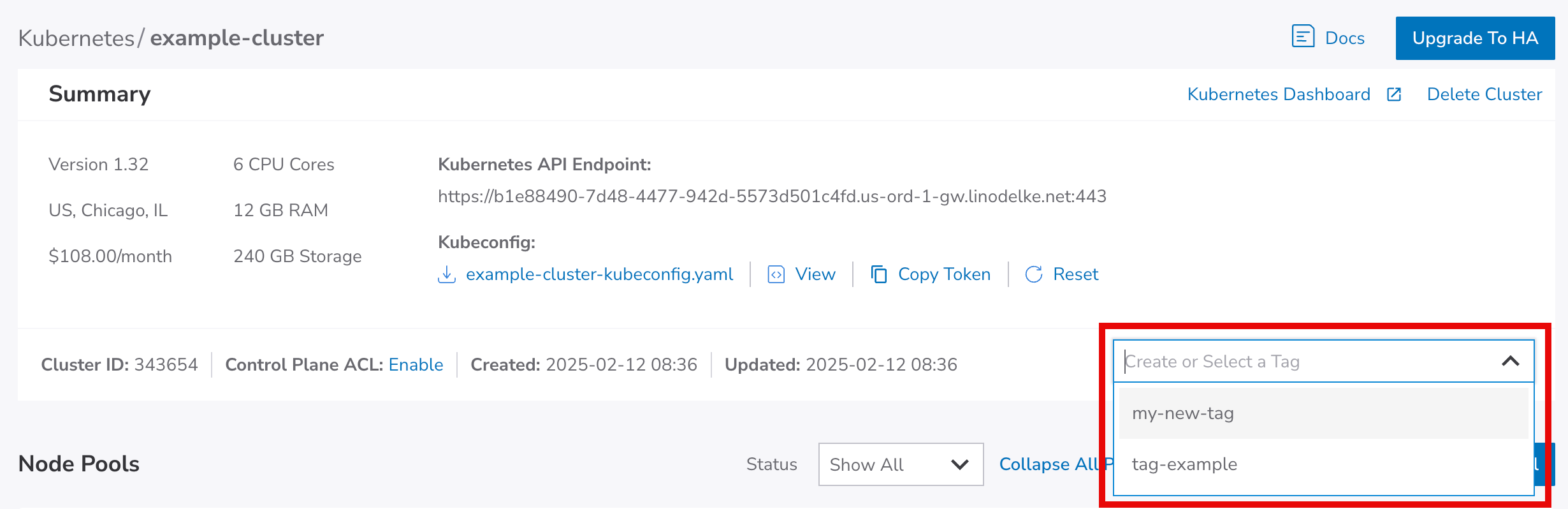
Task: Click Collapse All Pools
Action: (1049, 464)
